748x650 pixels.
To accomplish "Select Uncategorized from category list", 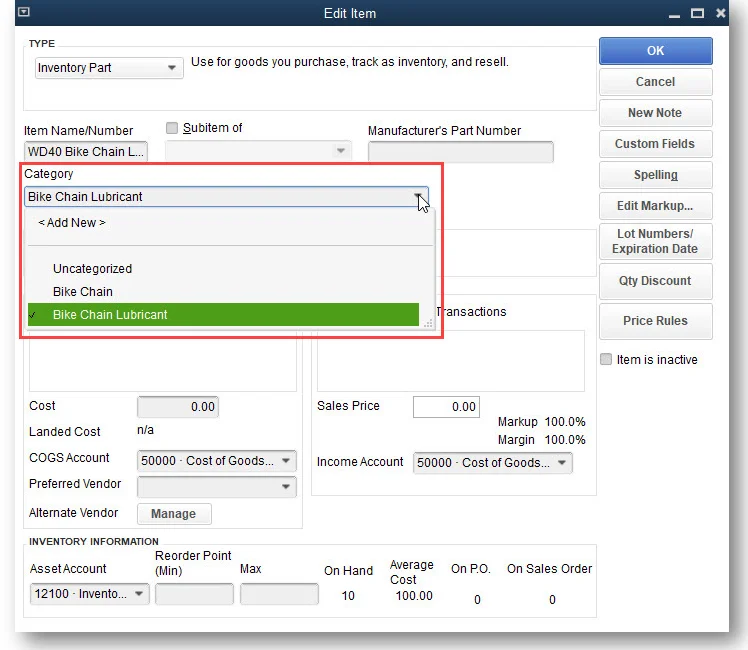I will (93, 268).
